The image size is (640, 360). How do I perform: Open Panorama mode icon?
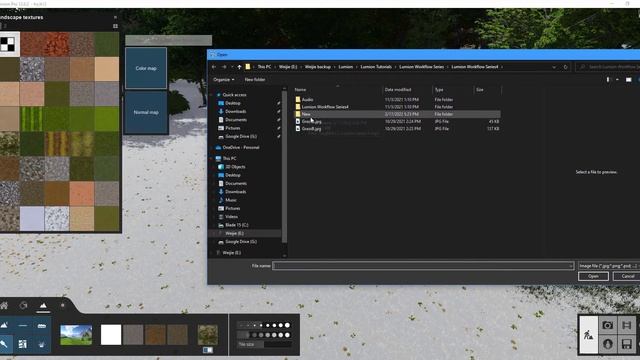pyautogui.click(x=607, y=344)
